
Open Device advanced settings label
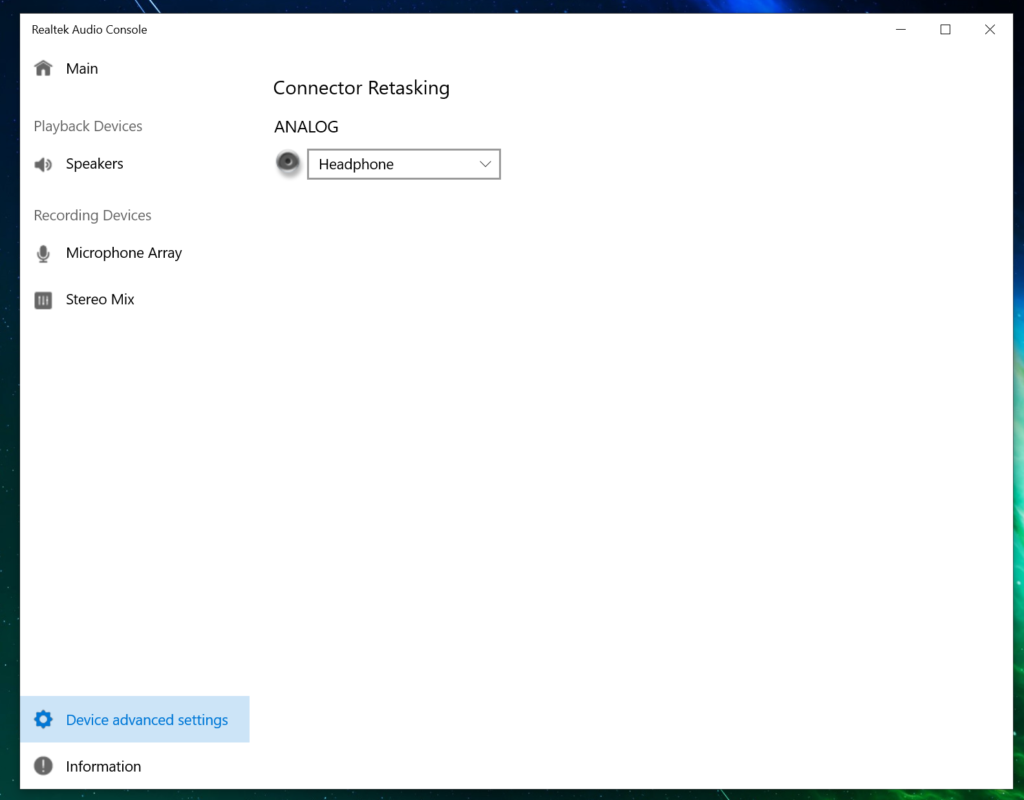(x=147, y=720)
